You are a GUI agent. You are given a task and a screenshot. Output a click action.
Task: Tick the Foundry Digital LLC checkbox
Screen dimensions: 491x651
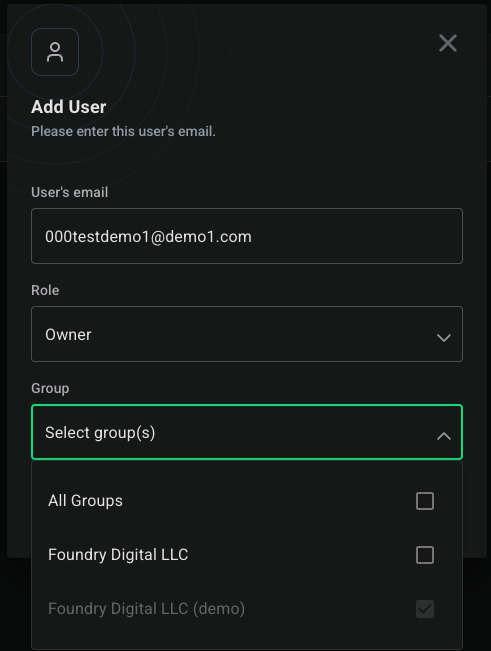click(425, 555)
